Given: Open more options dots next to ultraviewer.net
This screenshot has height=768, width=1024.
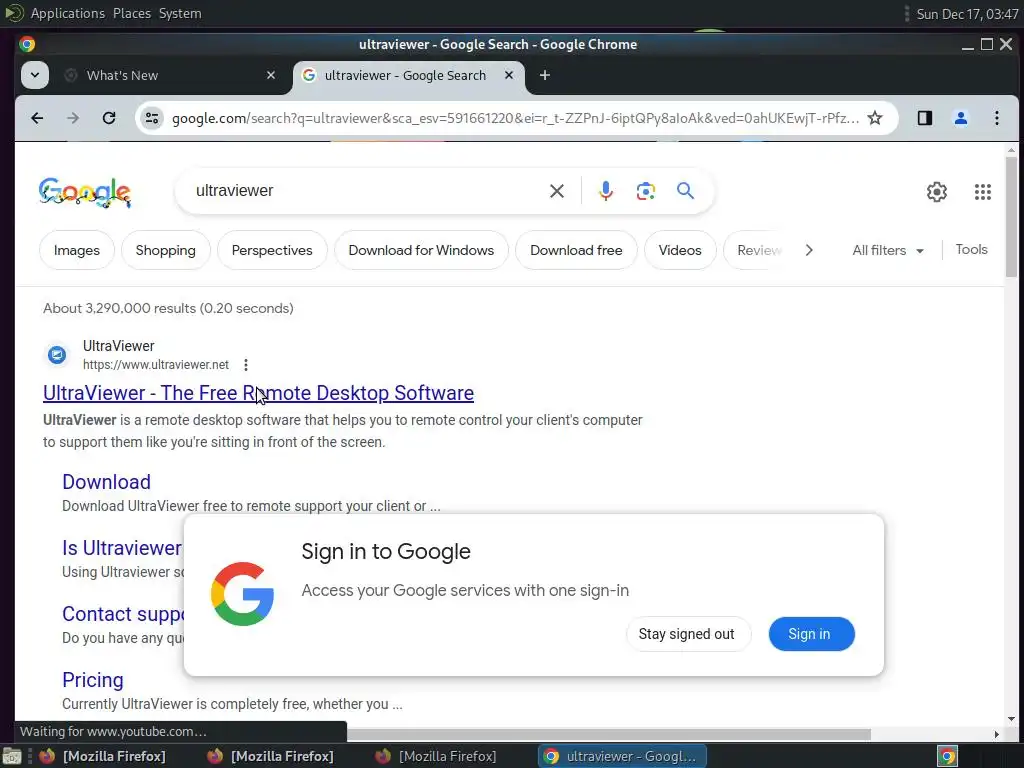Looking at the screenshot, I should pyautogui.click(x=246, y=365).
